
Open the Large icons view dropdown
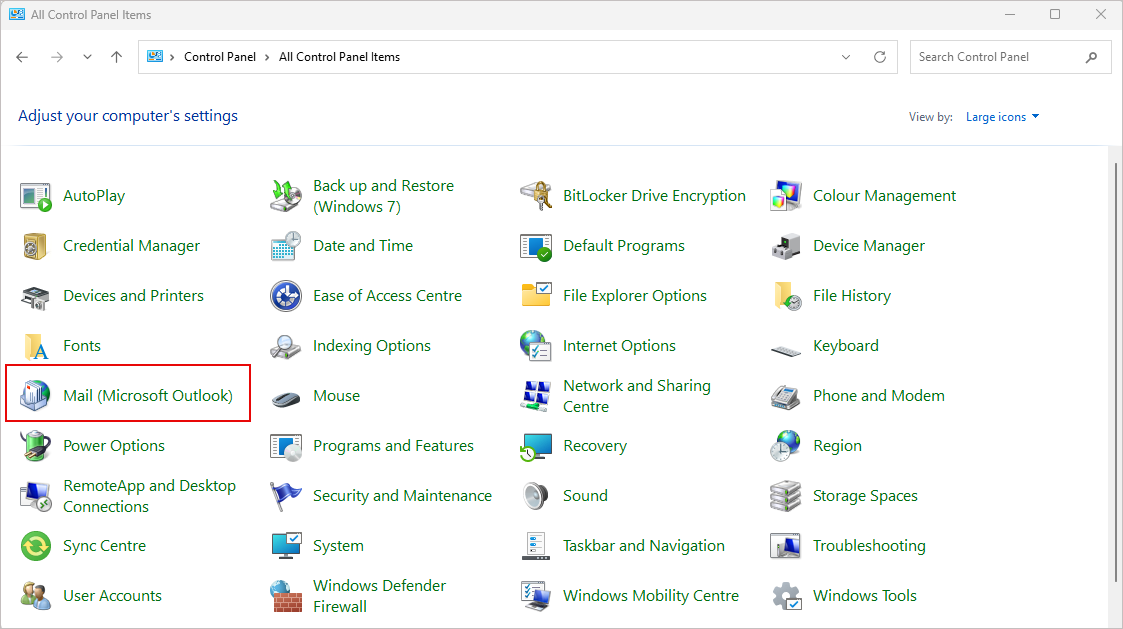pyautogui.click(x=1002, y=116)
